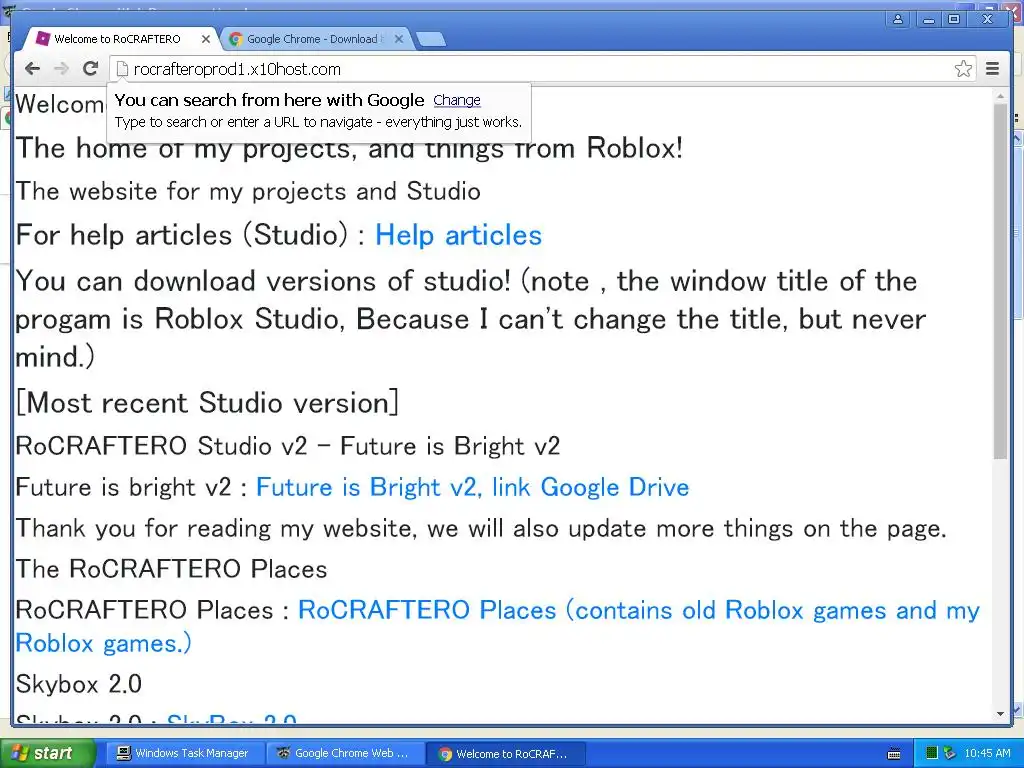This screenshot has height=768, width=1024.
Task: Open the Help articles link
Action: 458,235
